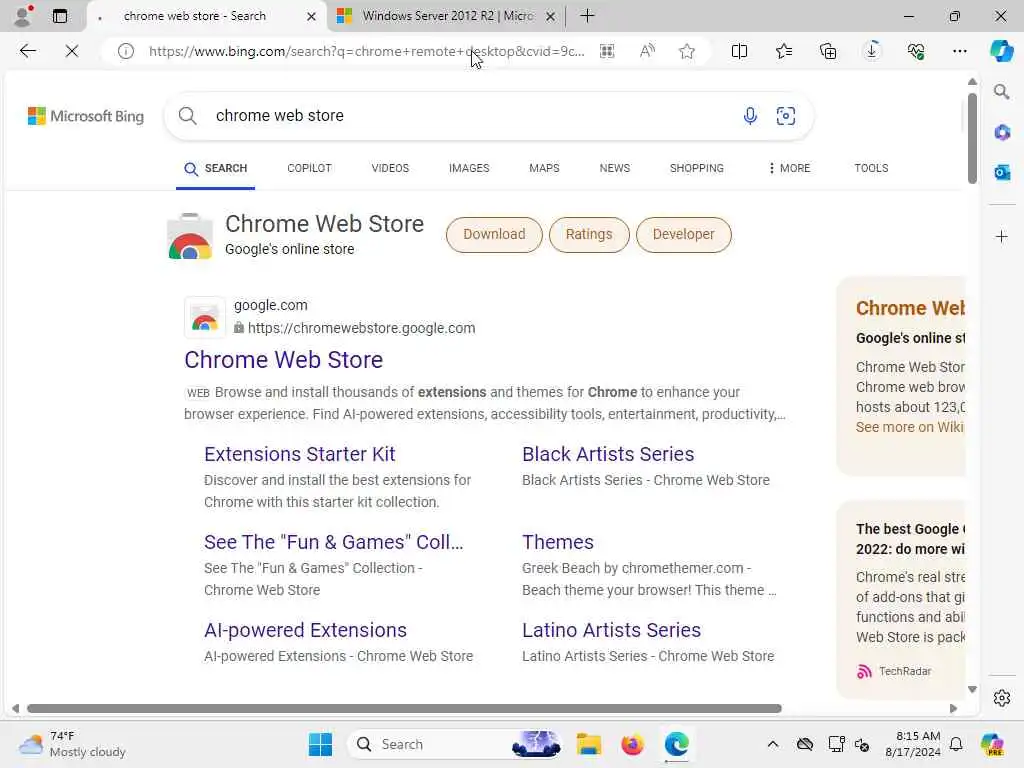Open Browser essentials heart icon

pyautogui.click(x=916, y=51)
